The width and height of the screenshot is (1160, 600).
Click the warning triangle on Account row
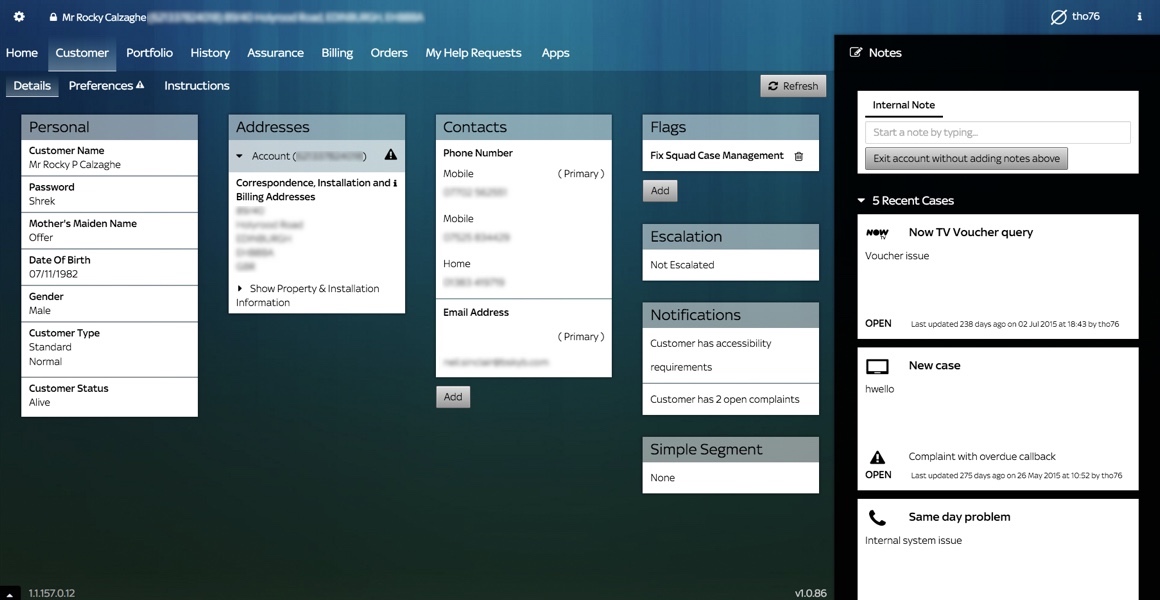click(390, 155)
